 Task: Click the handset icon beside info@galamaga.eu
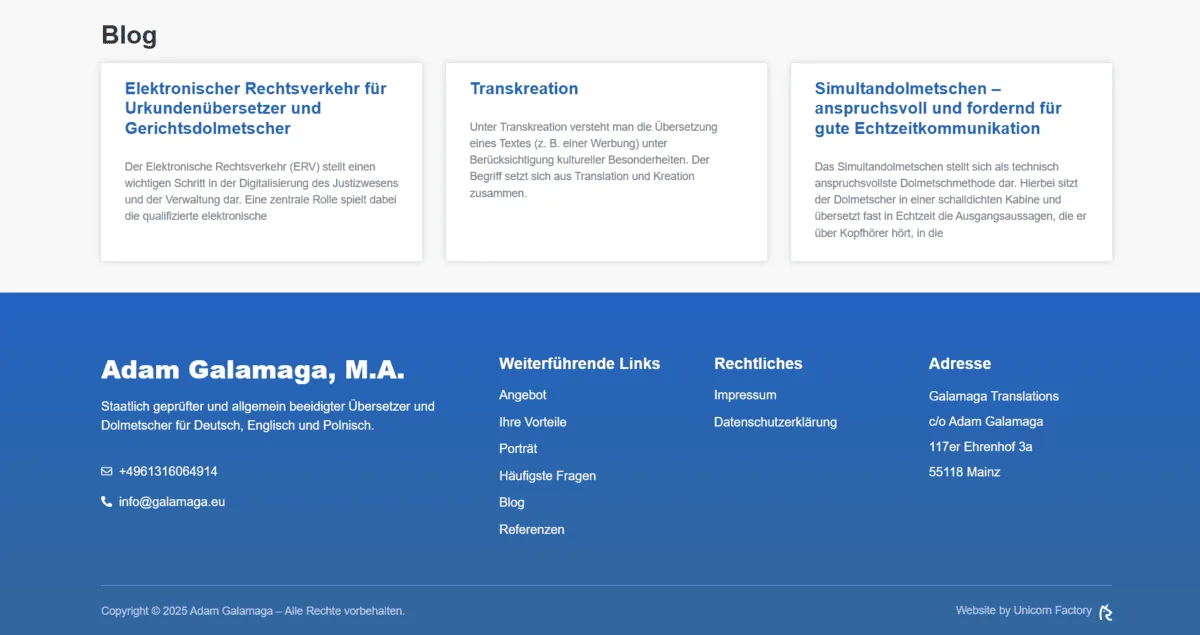coord(107,502)
